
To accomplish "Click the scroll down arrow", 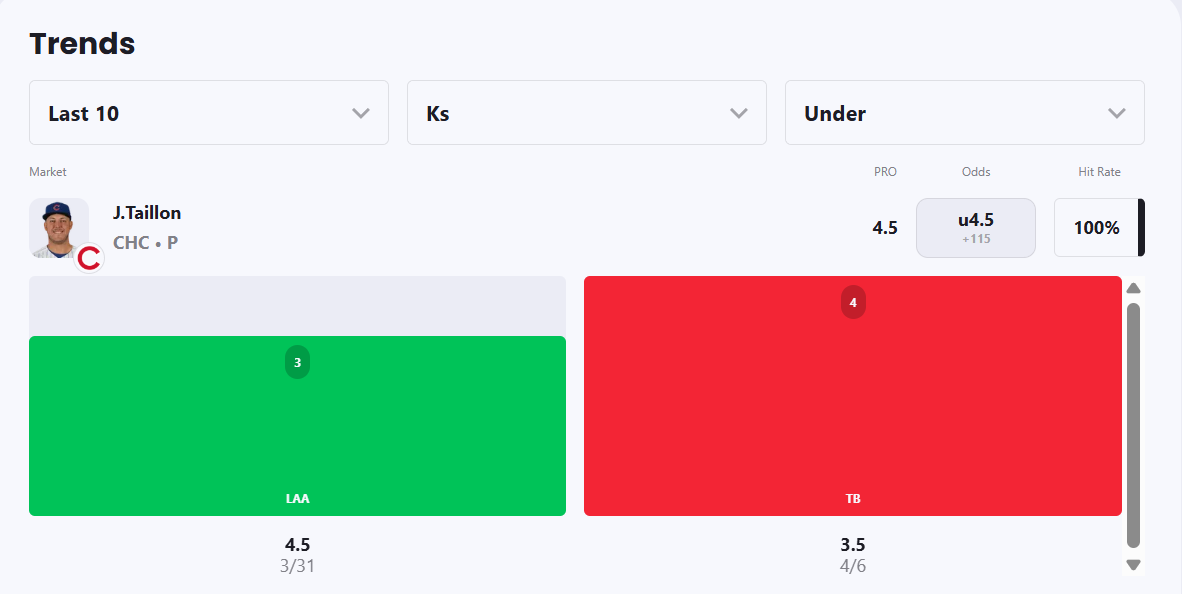I will click(1133, 565).
